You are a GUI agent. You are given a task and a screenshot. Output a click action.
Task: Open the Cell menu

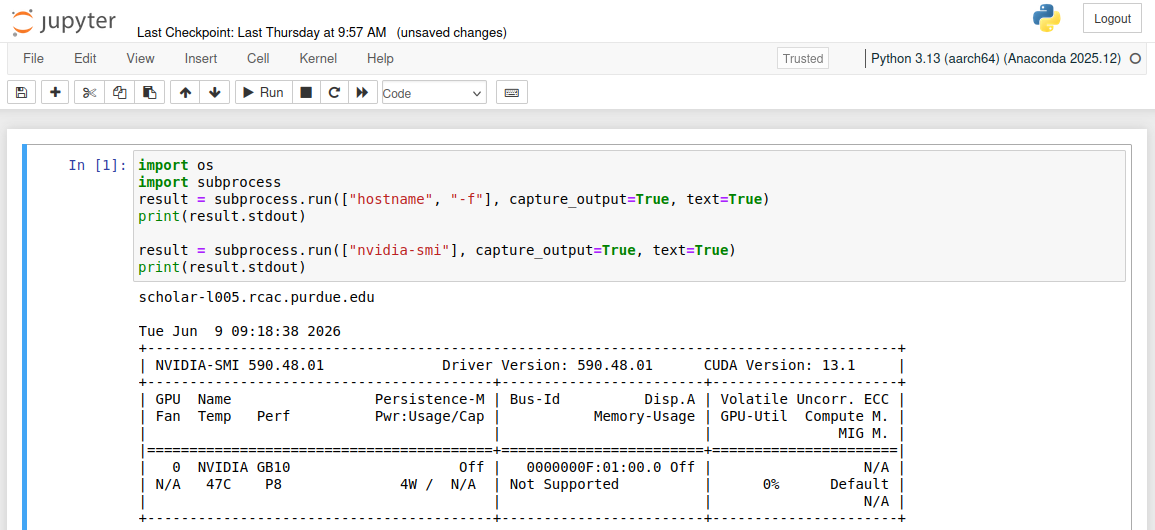coord(258,59)
